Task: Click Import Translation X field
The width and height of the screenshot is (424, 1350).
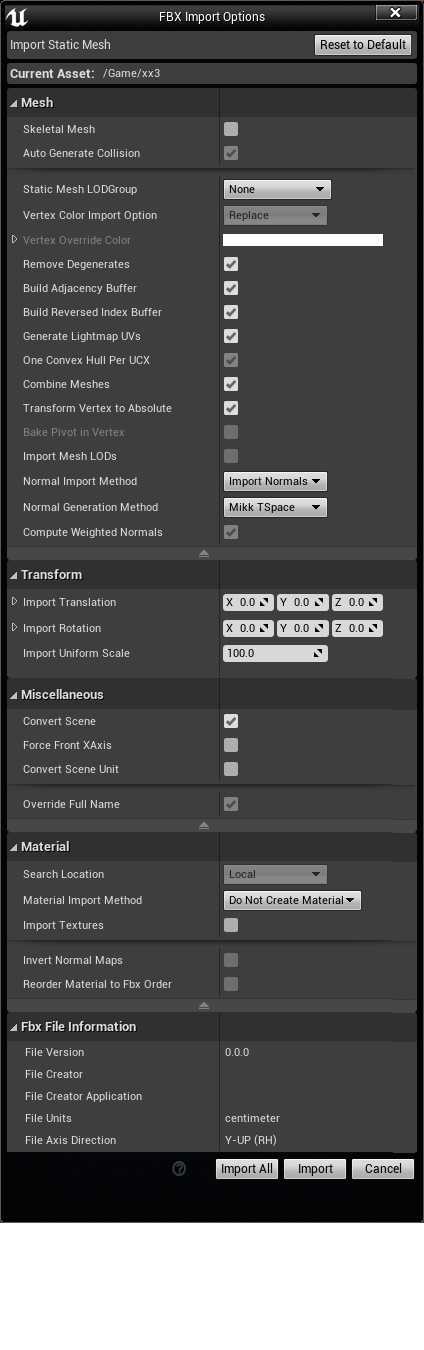Action: point(248,602)
